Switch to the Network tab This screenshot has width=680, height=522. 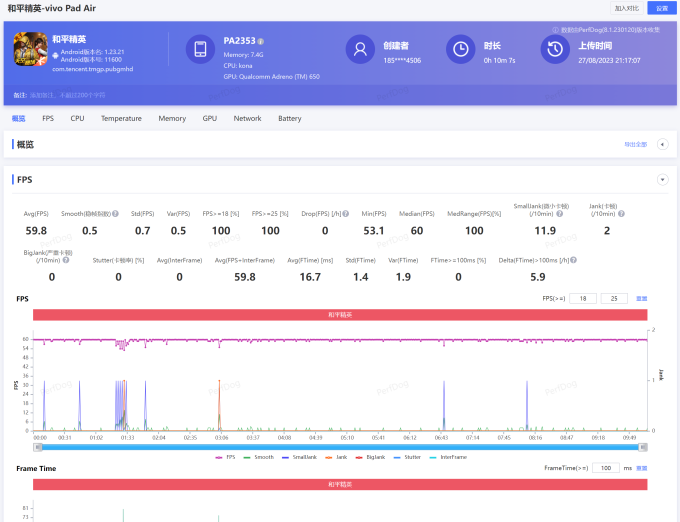[x=247, y=118]
